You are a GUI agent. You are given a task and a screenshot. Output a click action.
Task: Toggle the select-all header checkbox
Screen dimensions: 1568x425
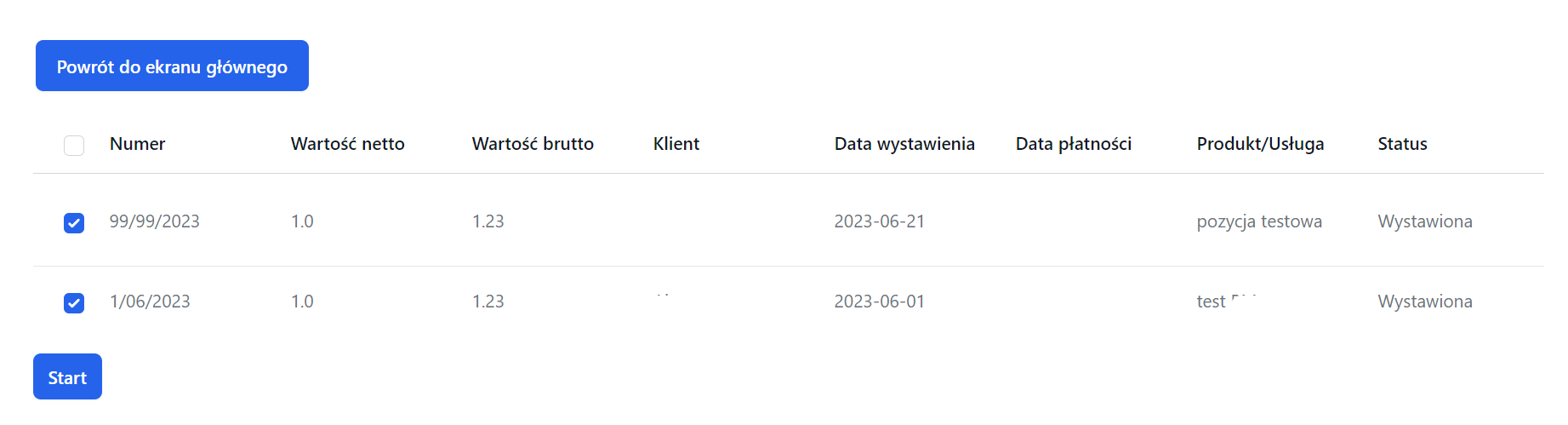74,146
